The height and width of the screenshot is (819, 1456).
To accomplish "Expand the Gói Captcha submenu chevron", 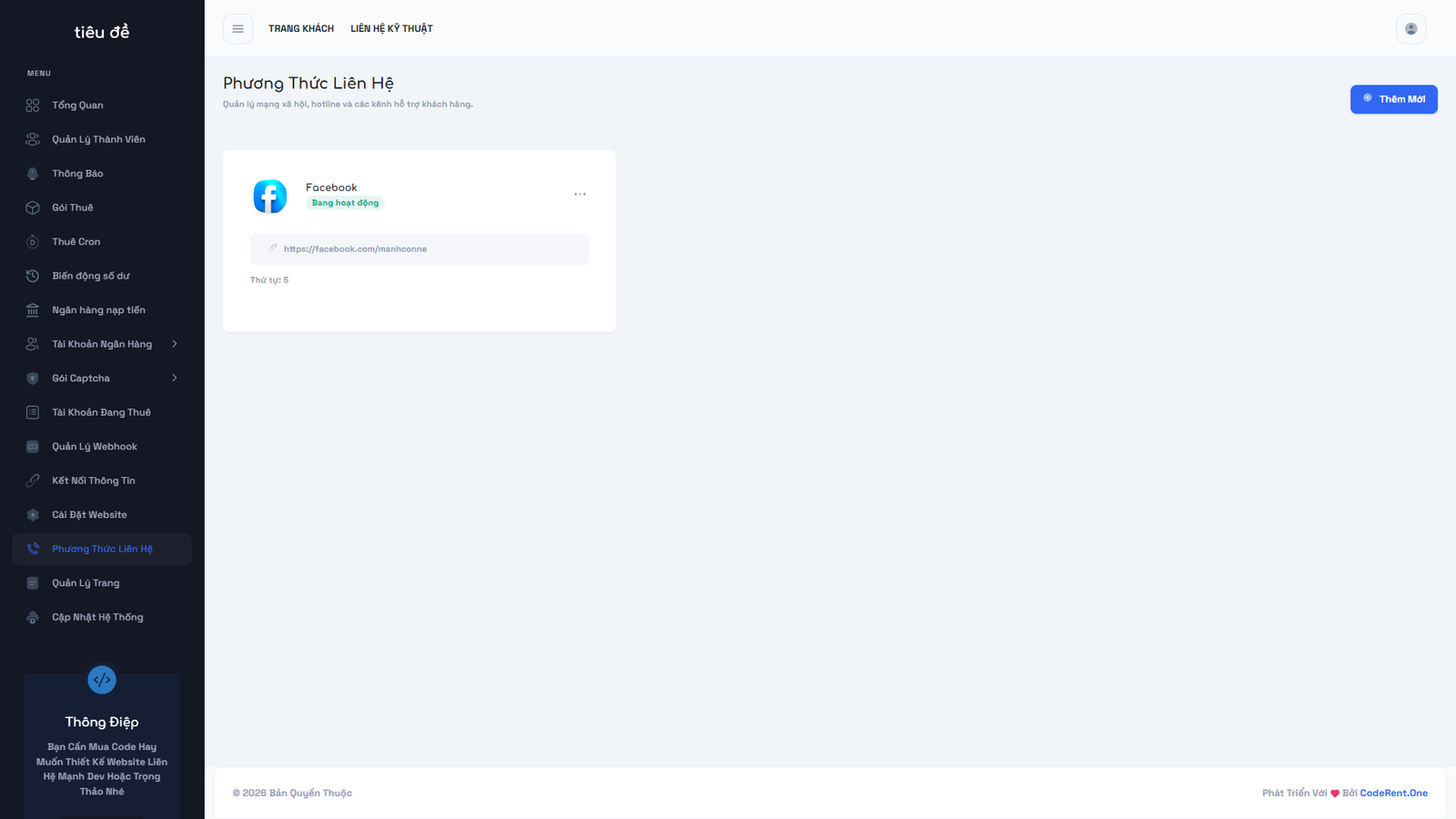I will tap(174, 379).
